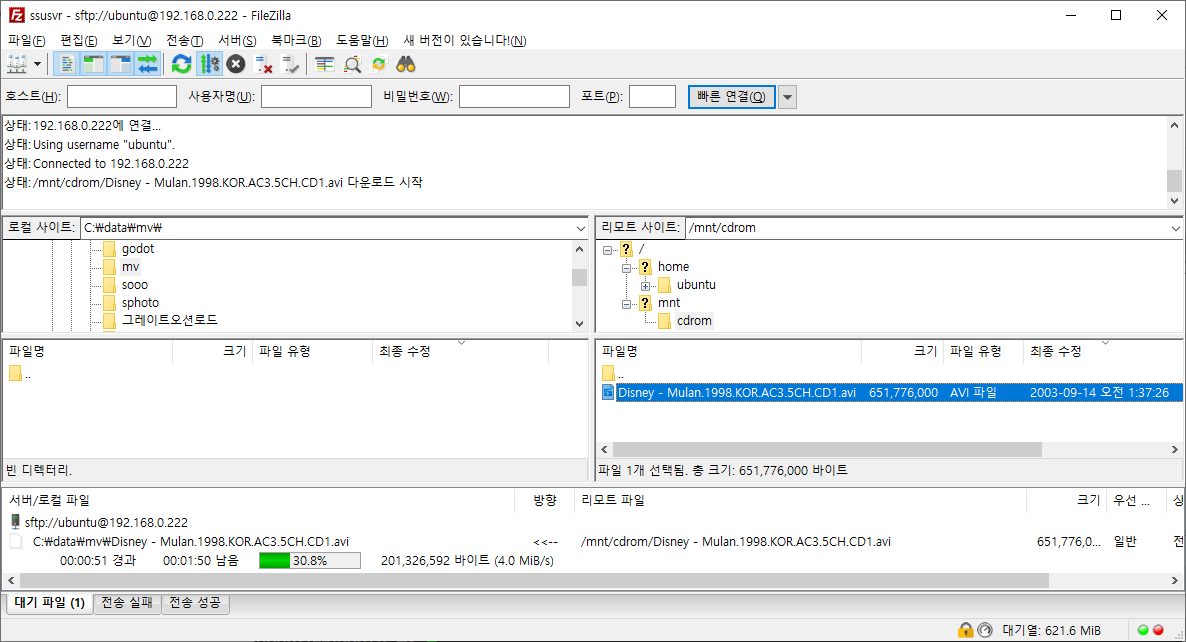Collapse the mnt node in remote tree
The height and width of the screenshot is (642, 1186).
(x=626, y=304)
